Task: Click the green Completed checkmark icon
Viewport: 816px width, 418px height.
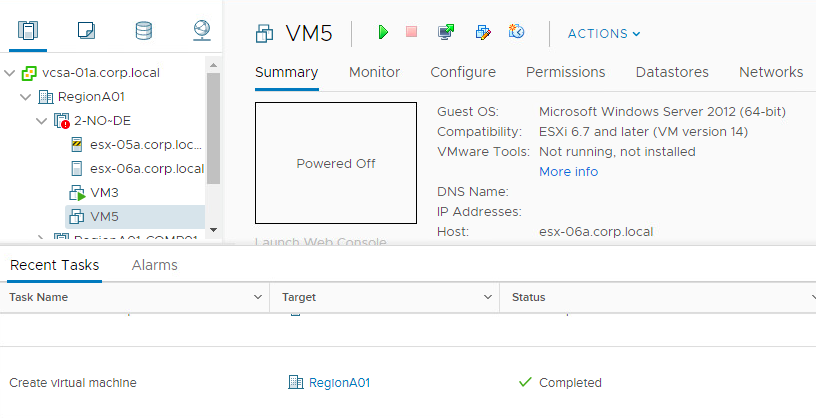Action: pos(525,382)
